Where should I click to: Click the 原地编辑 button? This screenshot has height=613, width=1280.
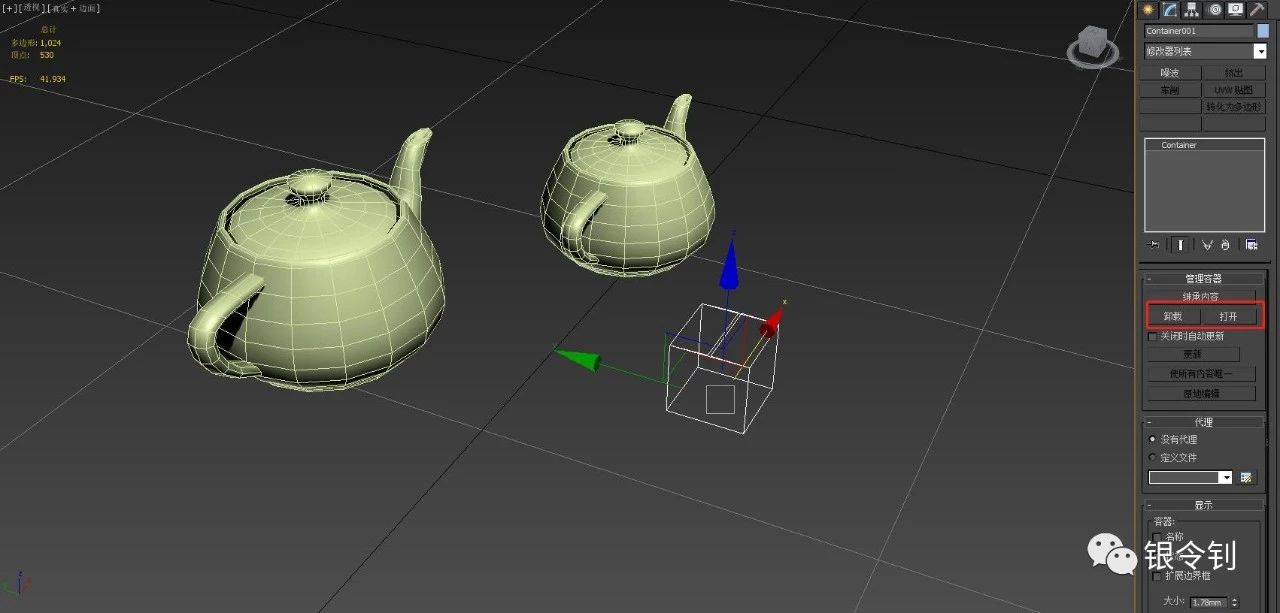pyautogui.click(x=1201, y=393)
